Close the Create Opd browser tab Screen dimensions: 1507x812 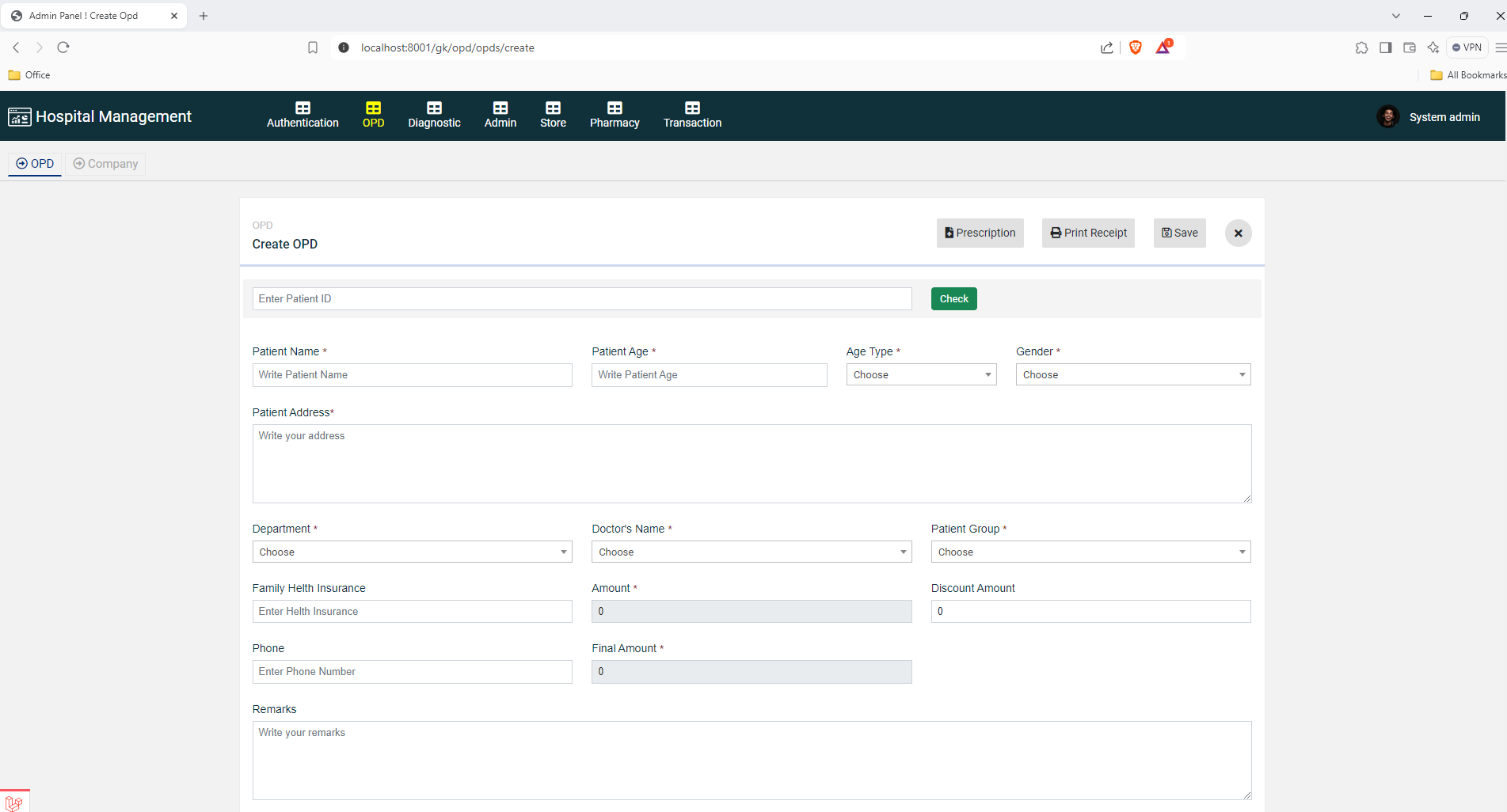[x=174, y=16]
